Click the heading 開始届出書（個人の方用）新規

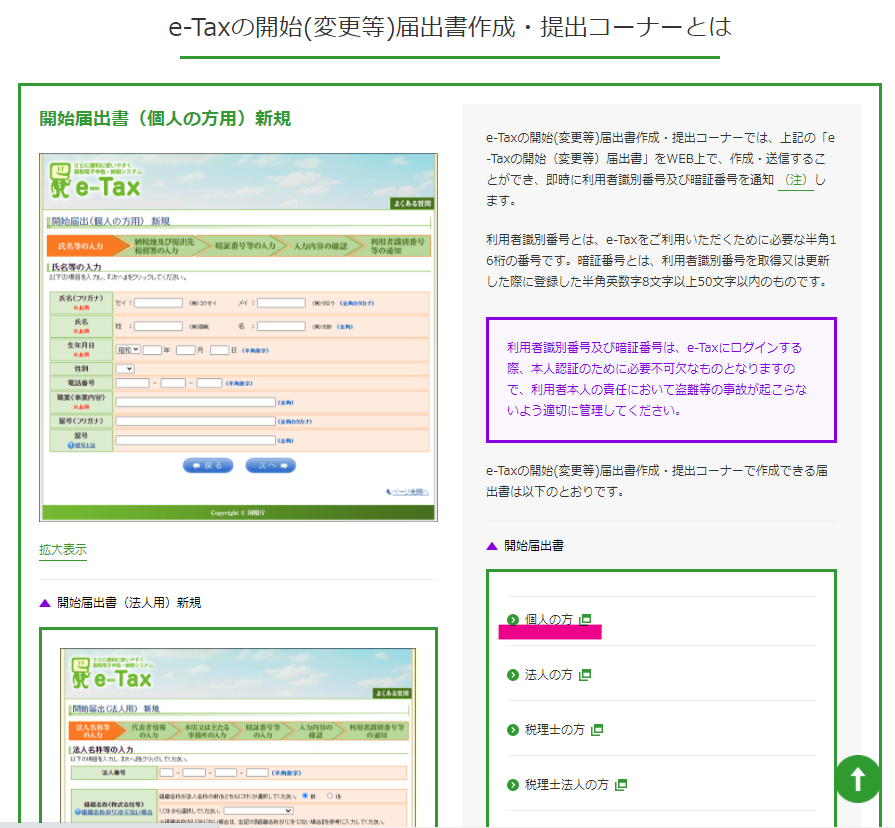[x=165, y=119]
